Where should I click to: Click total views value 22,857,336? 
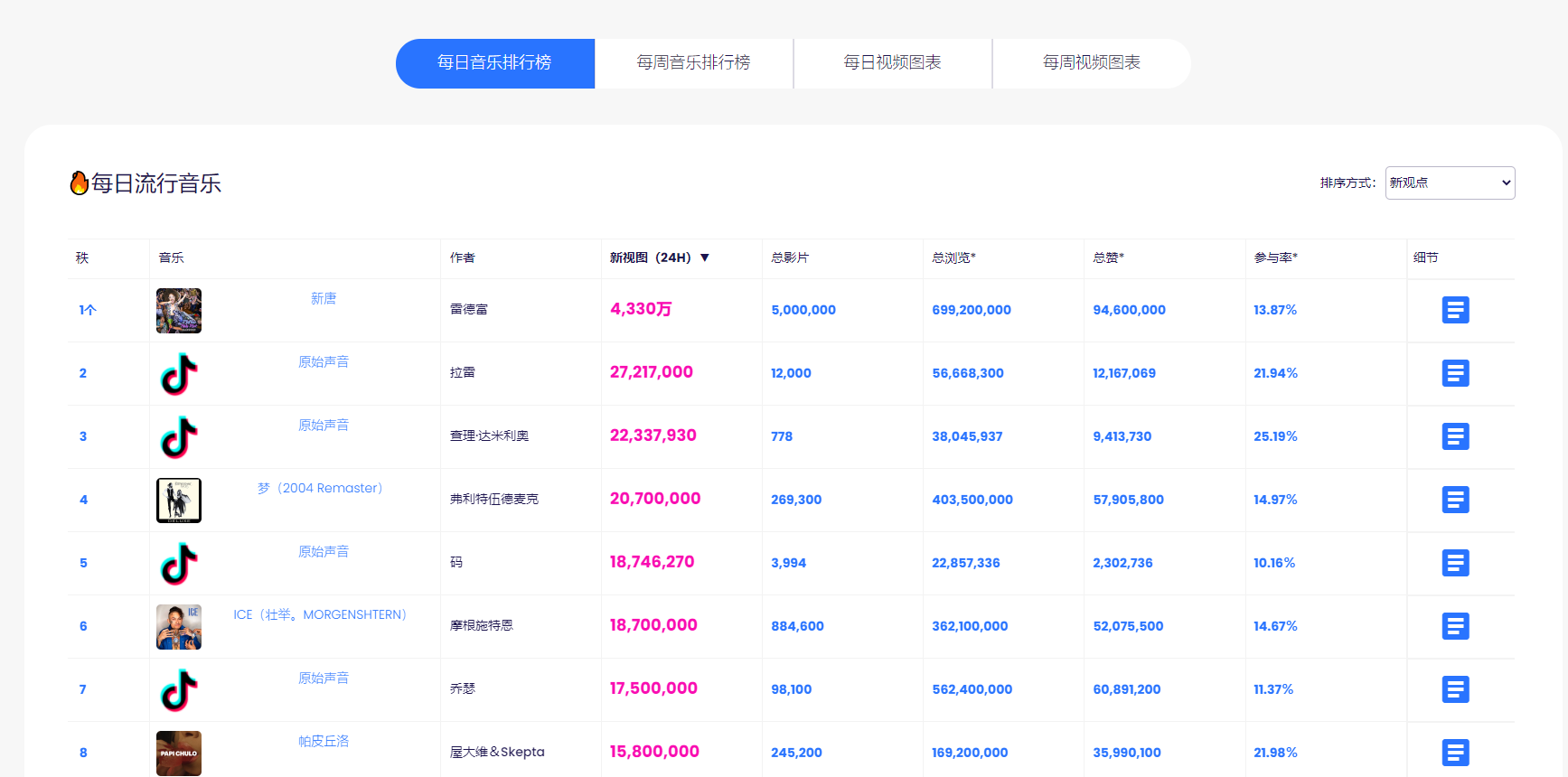point(966,563)
